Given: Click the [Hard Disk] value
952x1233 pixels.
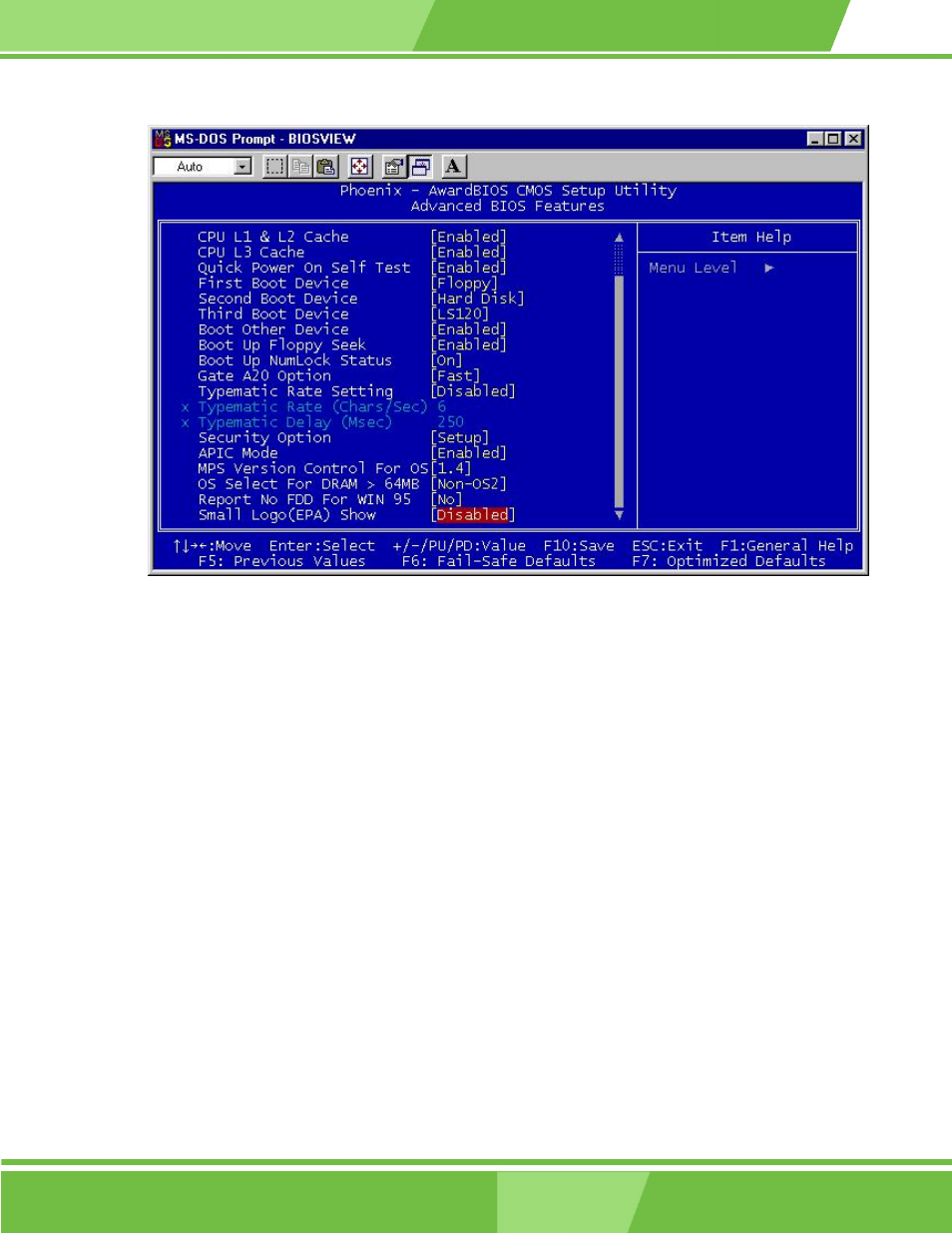Looking at the screenshot, I should tap(478, 299).
